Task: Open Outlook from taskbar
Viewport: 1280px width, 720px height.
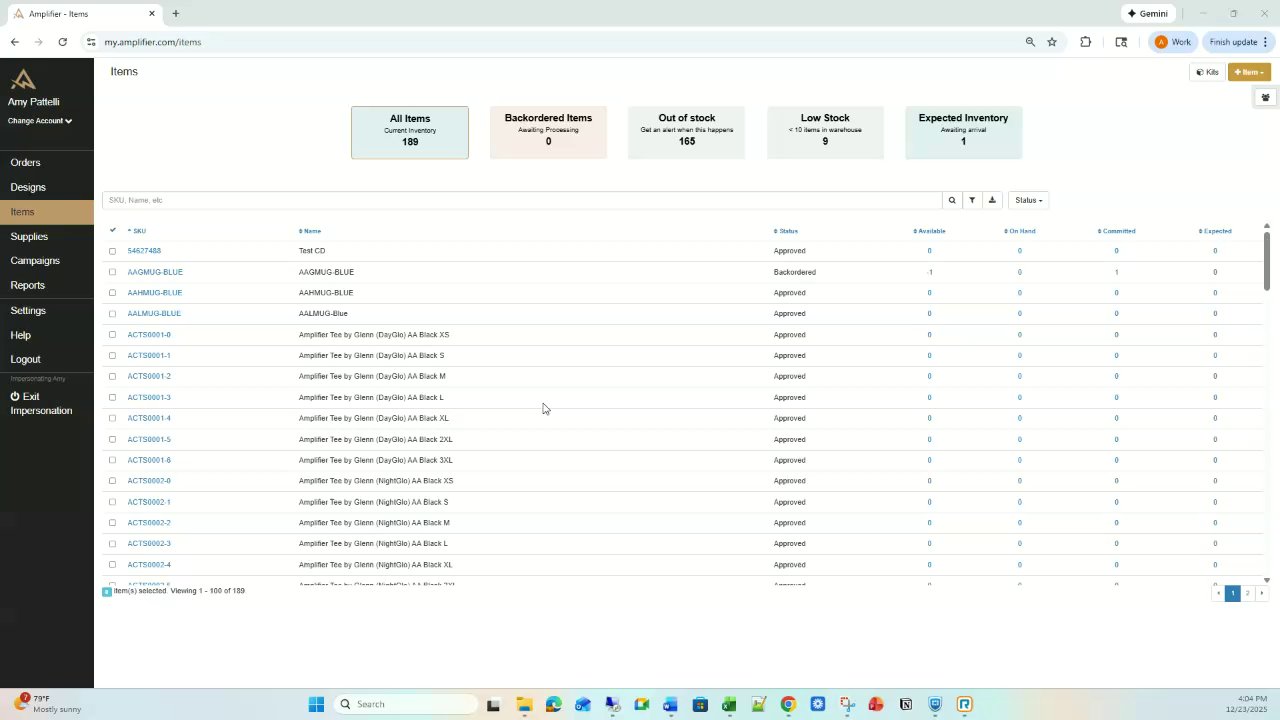Action: (583, 704)
